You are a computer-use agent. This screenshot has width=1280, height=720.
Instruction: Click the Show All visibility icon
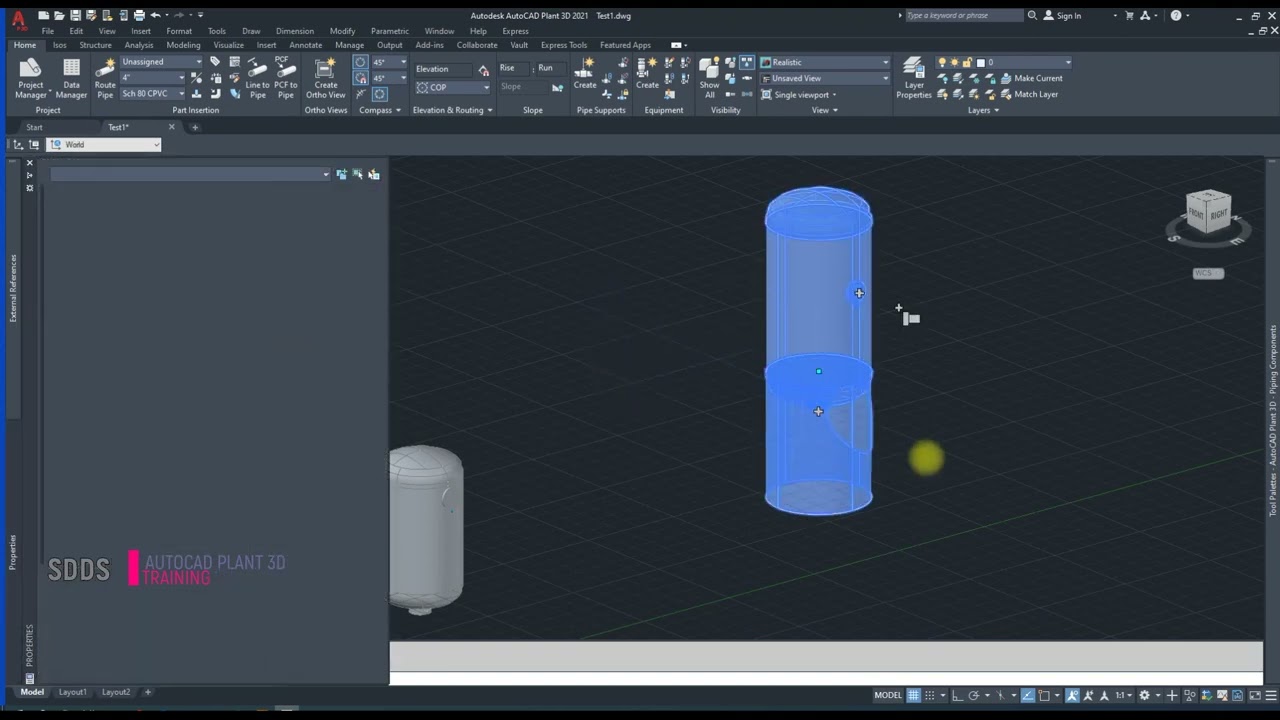pyautogui.click(x=709, y=78)
